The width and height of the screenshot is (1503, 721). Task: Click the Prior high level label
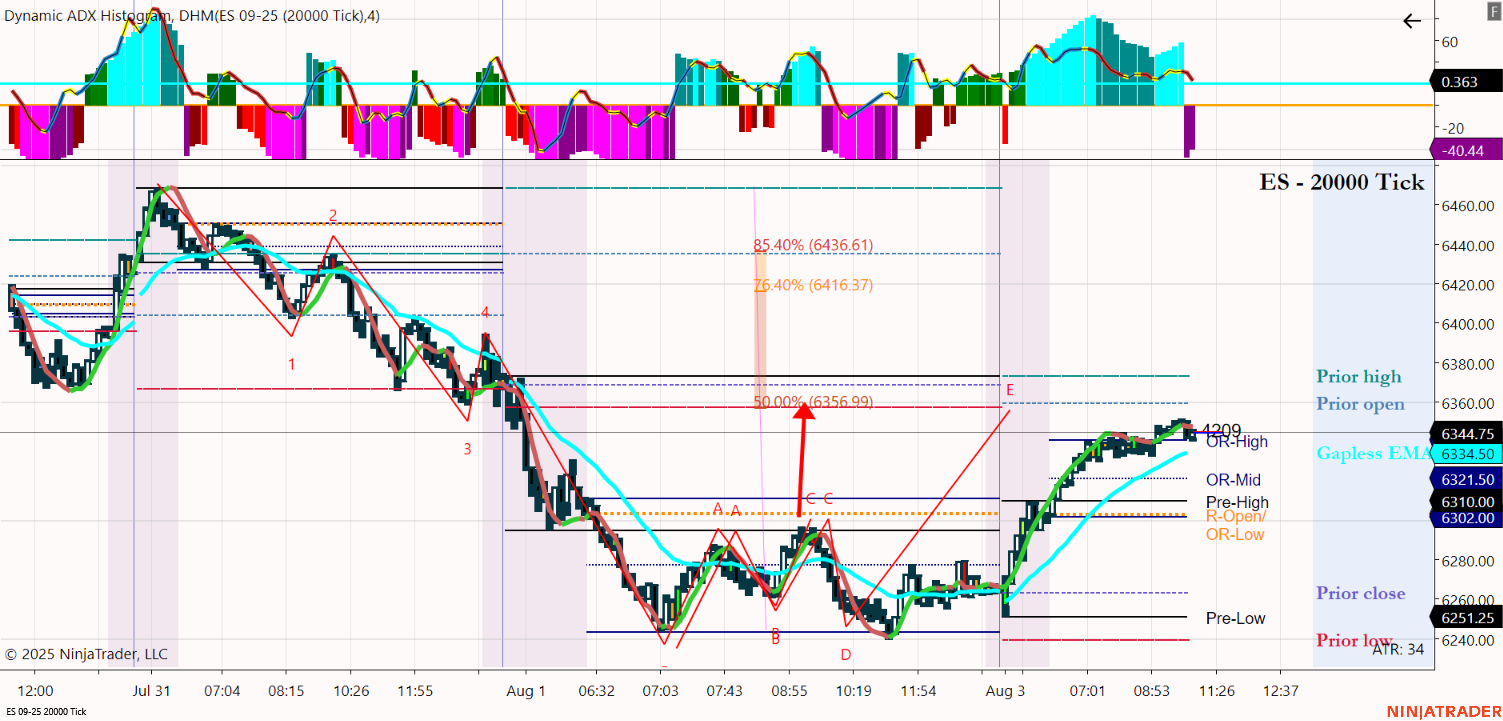1359,377
